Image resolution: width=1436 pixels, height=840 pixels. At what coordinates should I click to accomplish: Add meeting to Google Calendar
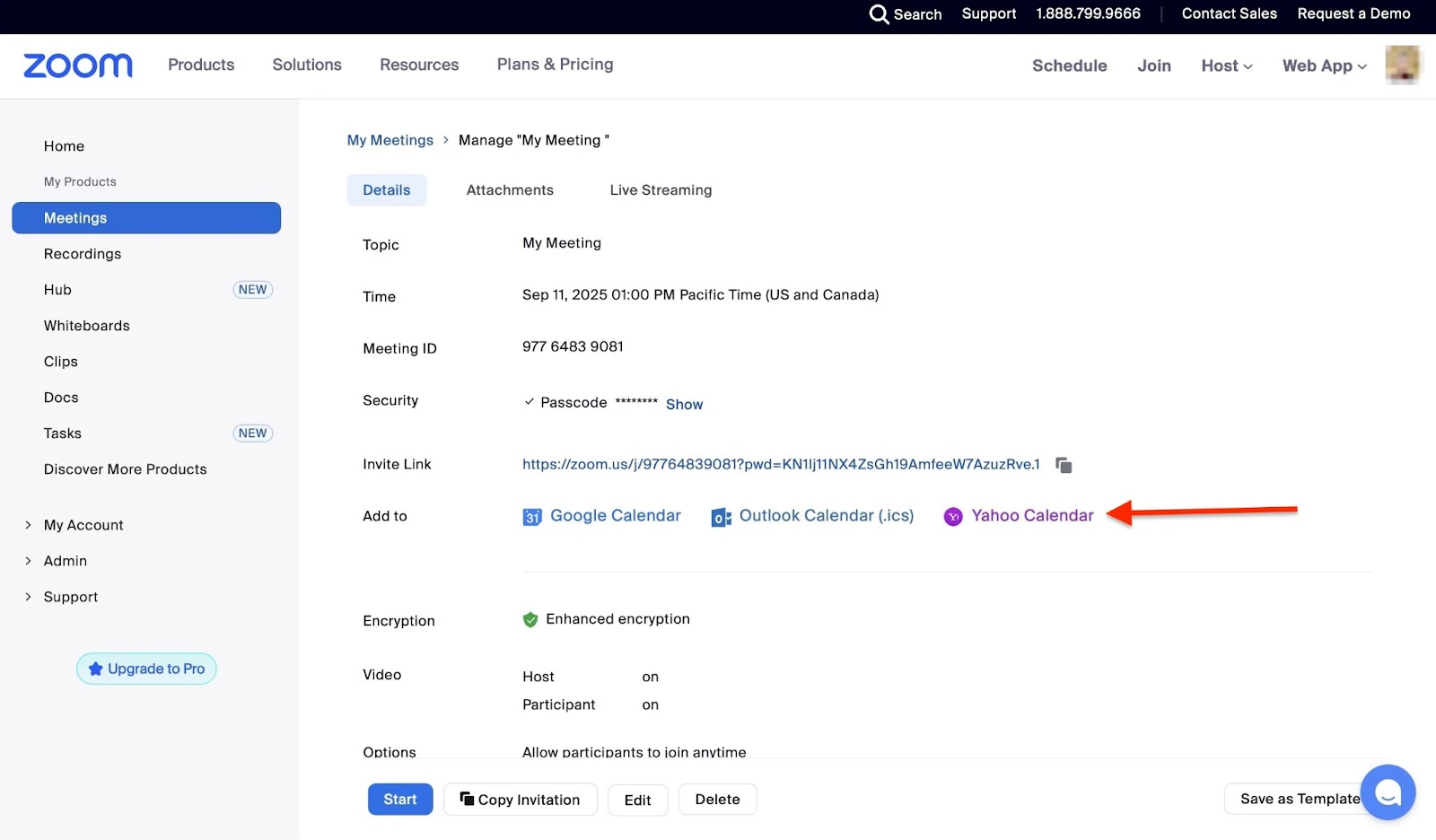[616, 516]
